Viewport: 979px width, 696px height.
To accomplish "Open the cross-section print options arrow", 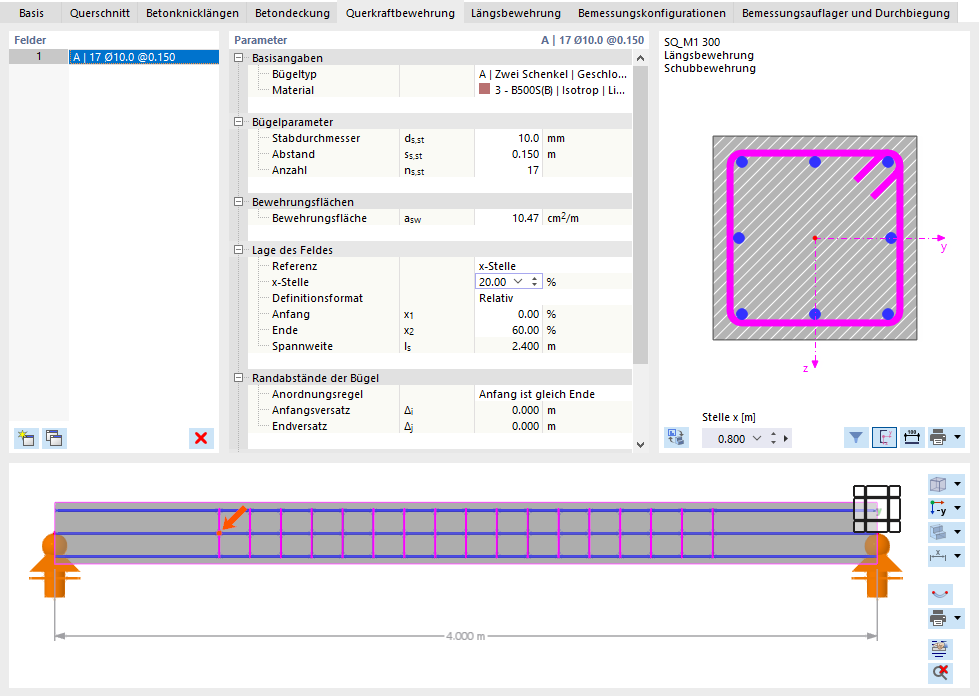I will pyautogui.click(x=958, y=438).
